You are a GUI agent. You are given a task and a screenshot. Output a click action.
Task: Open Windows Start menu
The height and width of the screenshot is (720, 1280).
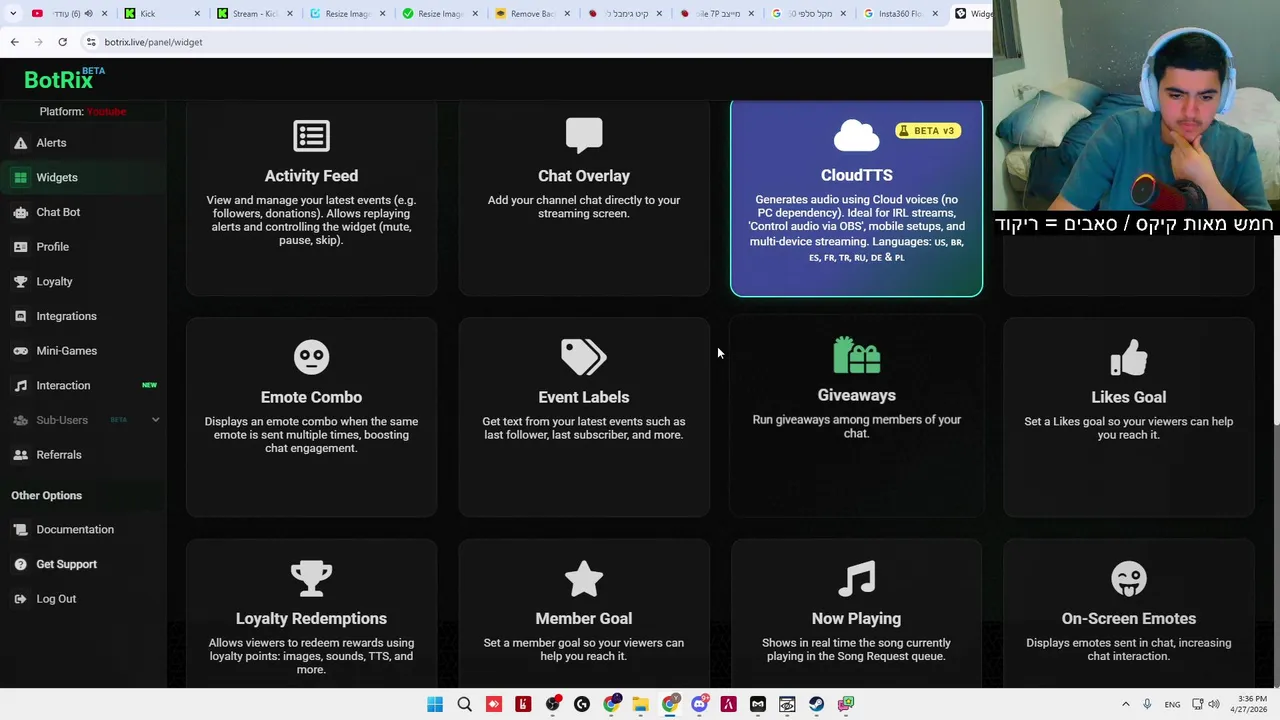click(x=435, y=704)
